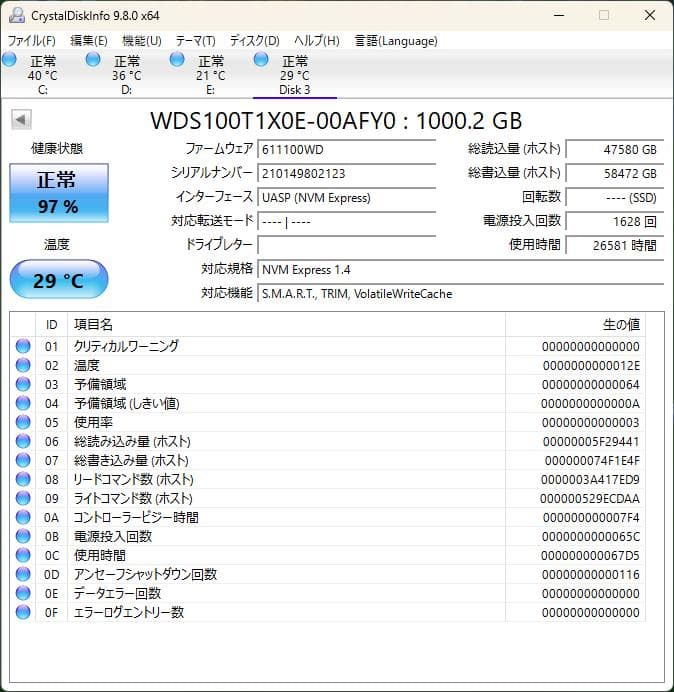This screenshot has width=674, height=692.
Task: Click raw value 00000000067D5
Action: point(590,556)
